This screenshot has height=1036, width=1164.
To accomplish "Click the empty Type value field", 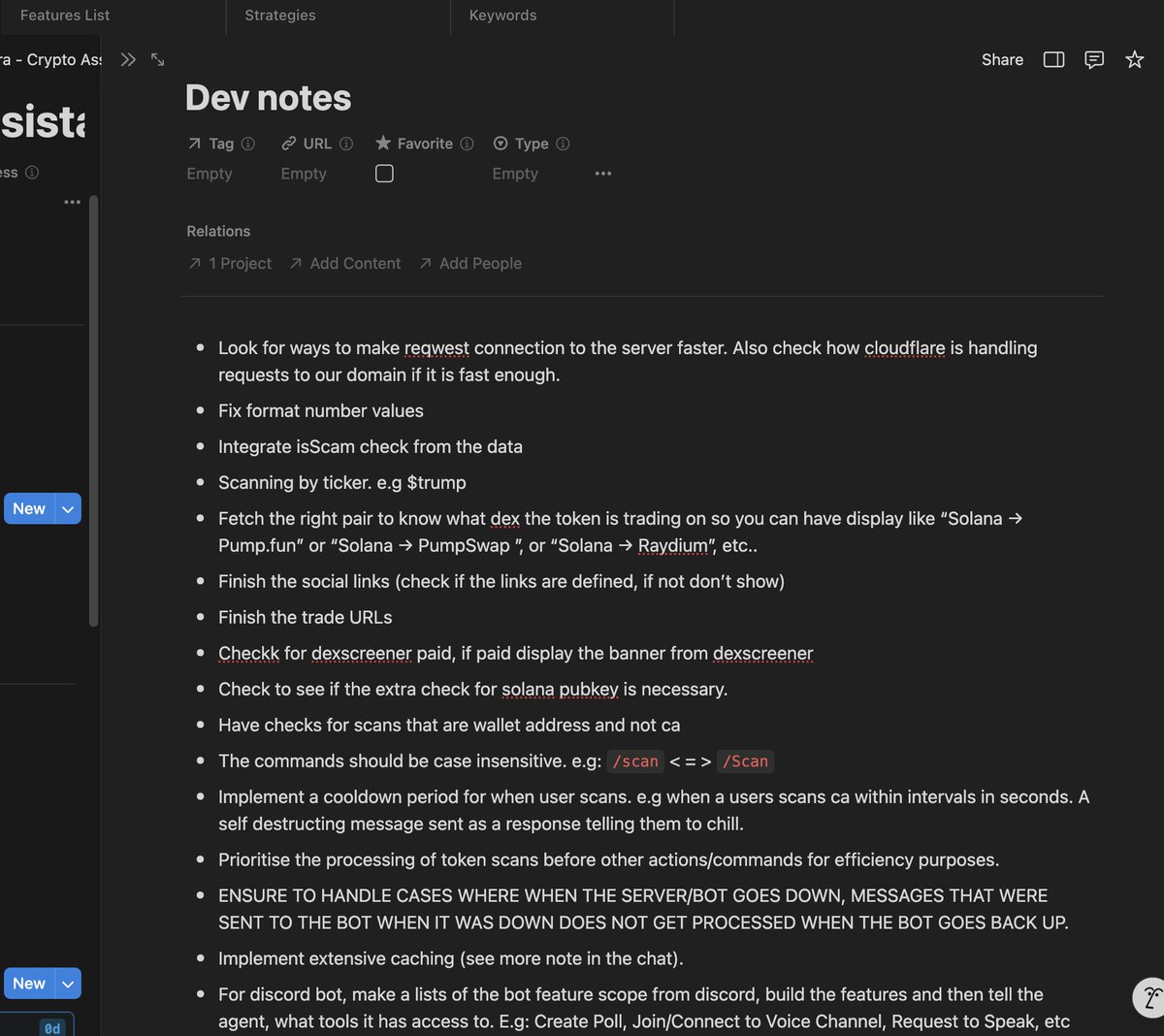I will tap(515, 174).
